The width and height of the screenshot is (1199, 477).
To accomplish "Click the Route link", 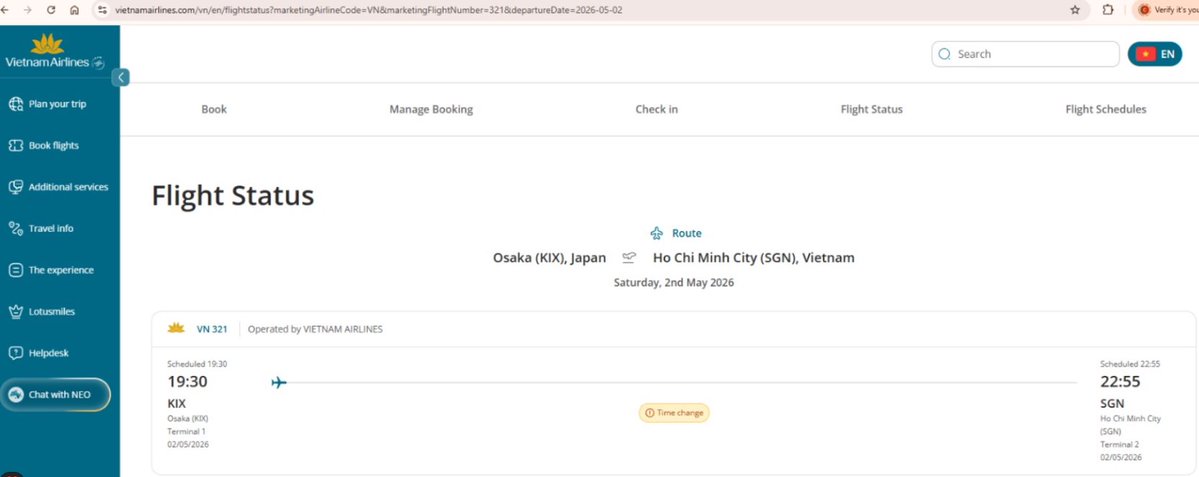I will (687, 233).
